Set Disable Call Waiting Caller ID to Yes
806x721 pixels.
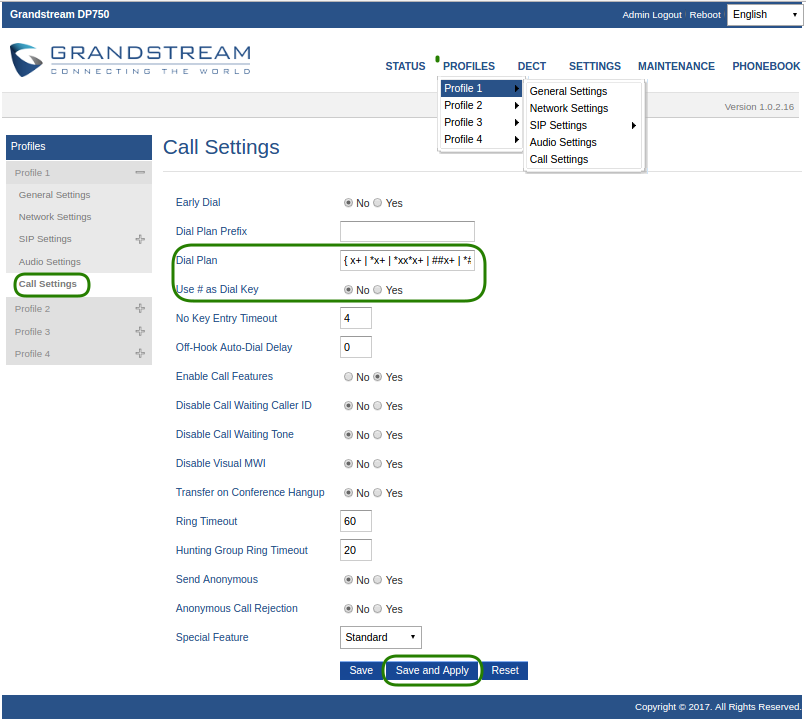tap(378, 406)
